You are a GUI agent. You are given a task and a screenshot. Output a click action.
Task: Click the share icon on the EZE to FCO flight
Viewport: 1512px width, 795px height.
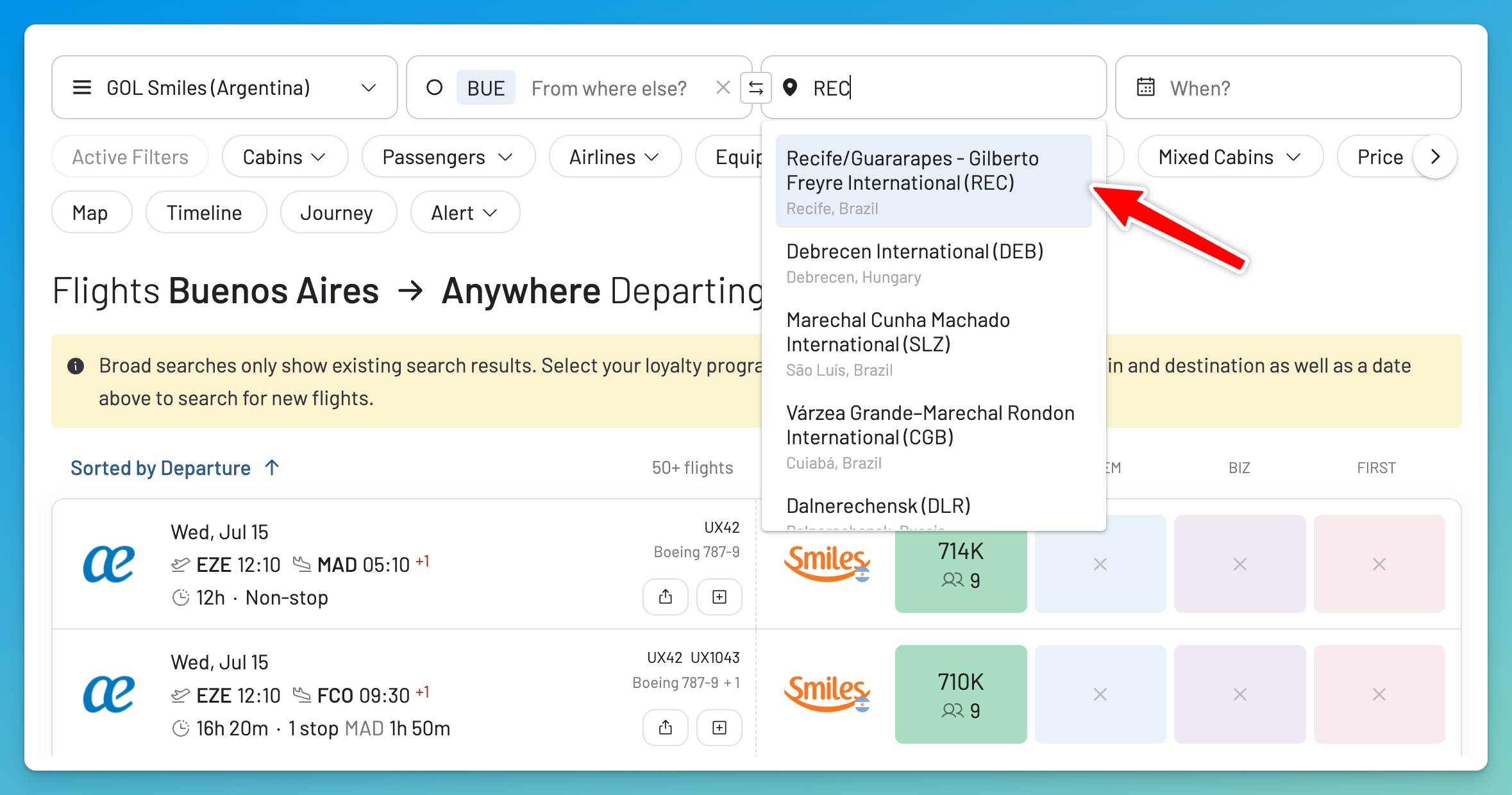click(666, 728)
